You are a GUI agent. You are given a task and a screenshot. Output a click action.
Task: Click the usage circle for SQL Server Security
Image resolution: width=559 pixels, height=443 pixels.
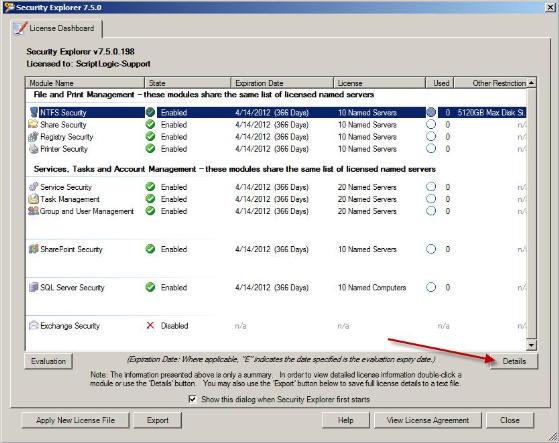(431, 287)
